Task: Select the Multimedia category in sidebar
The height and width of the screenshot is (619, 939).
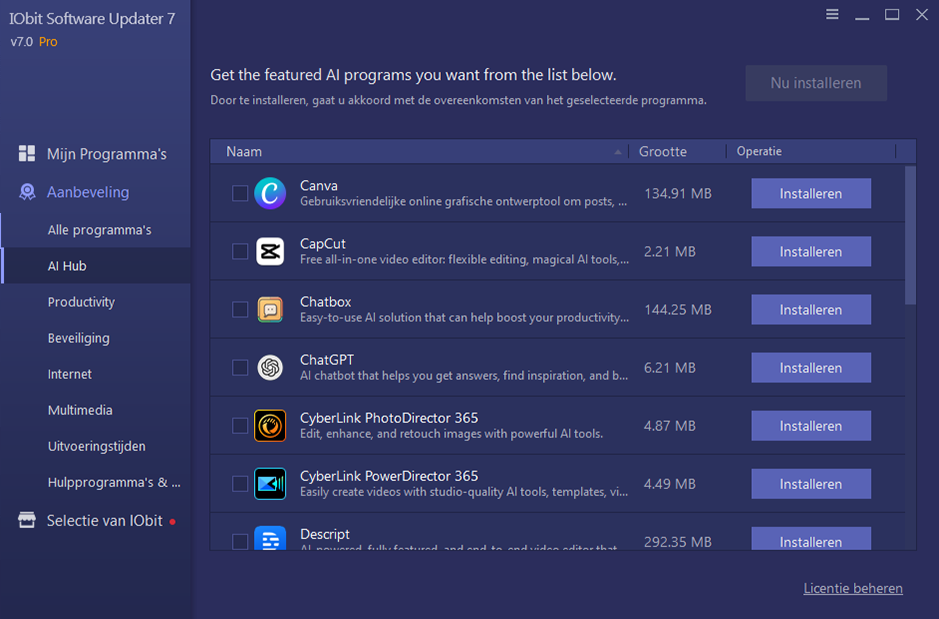Action: pyautogui.click(x=80, y=410)
